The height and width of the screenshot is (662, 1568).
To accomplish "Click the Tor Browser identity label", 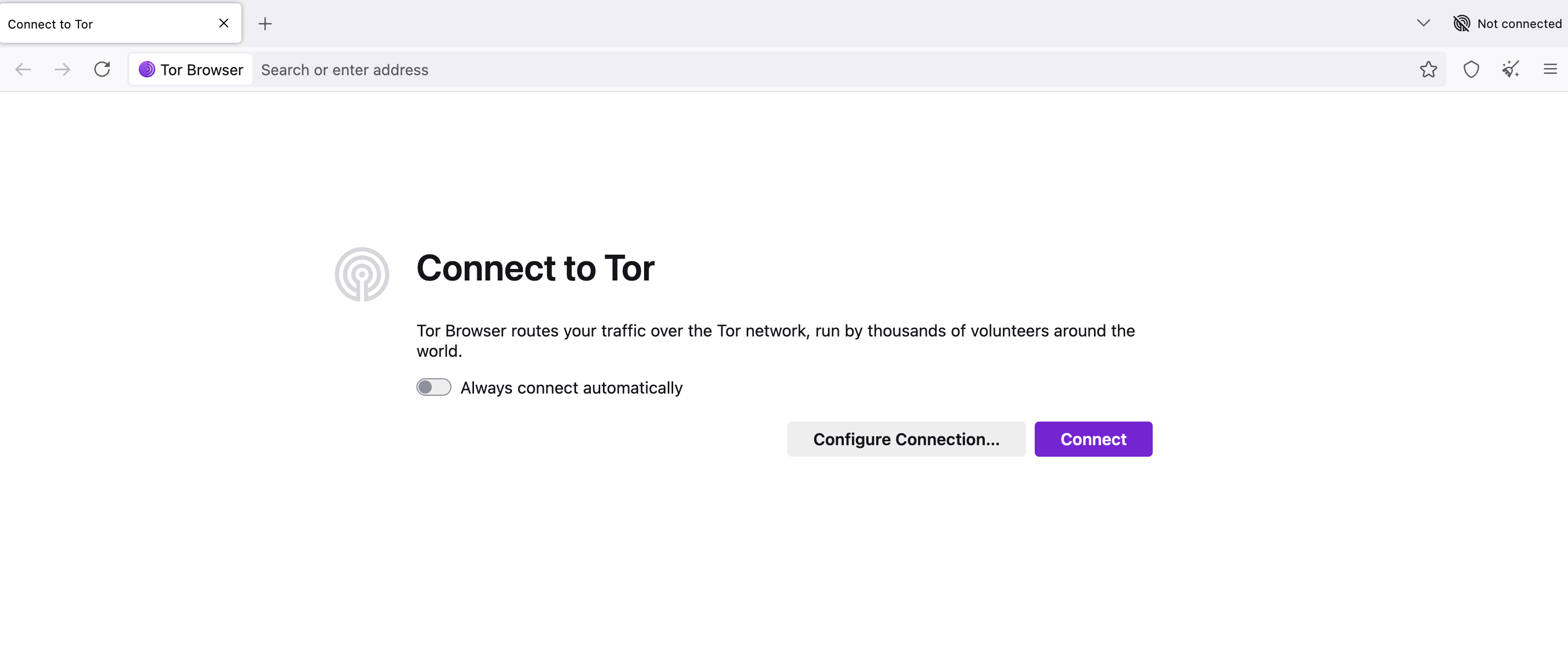I will (x=201, y=70).
